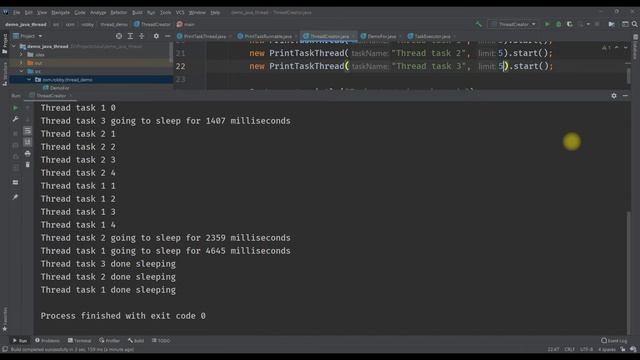Click Collapse All icon in Project panel
The height and width of the screenshot is (360, 640).
coord(142,36)
